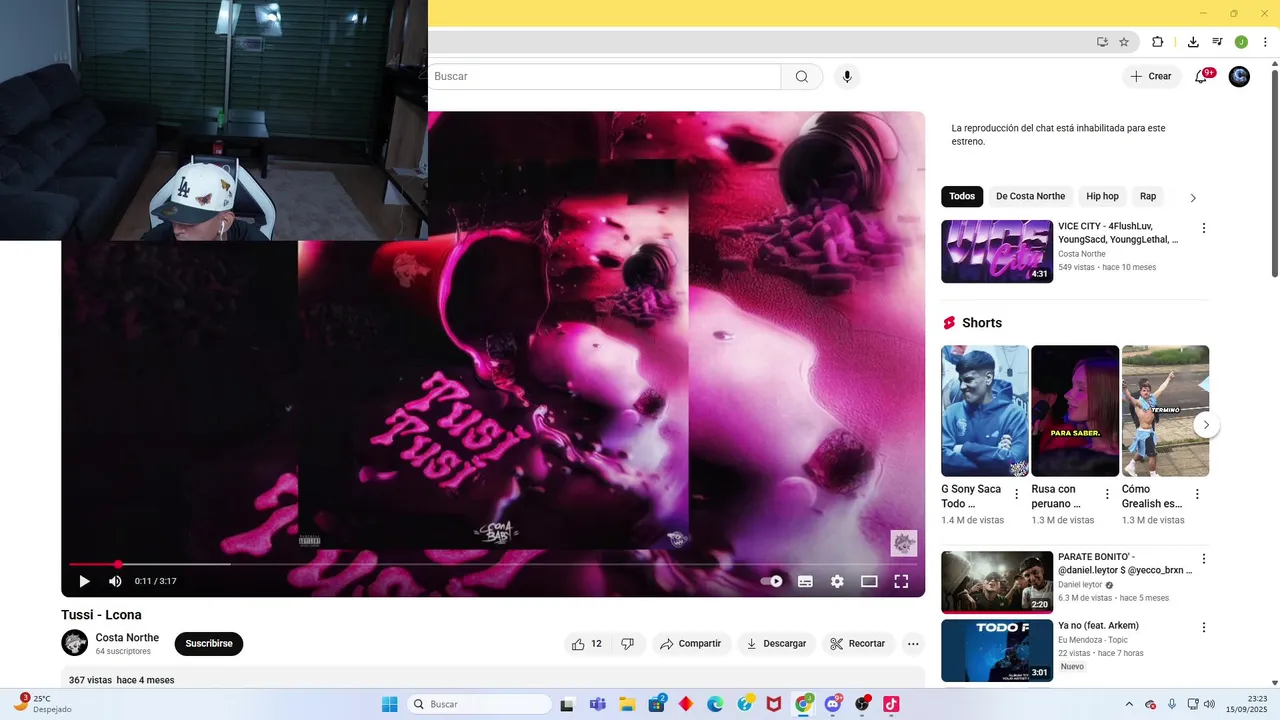The image size is (1280, 720).
Task: Open the PARATE BONITO' video thumbnail
Action: click(997, 582)
